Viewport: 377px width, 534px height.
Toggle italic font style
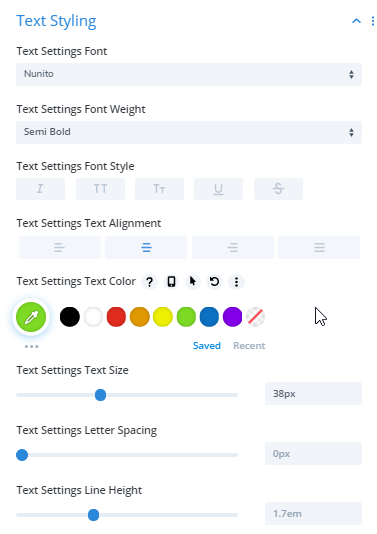point(41,189)
